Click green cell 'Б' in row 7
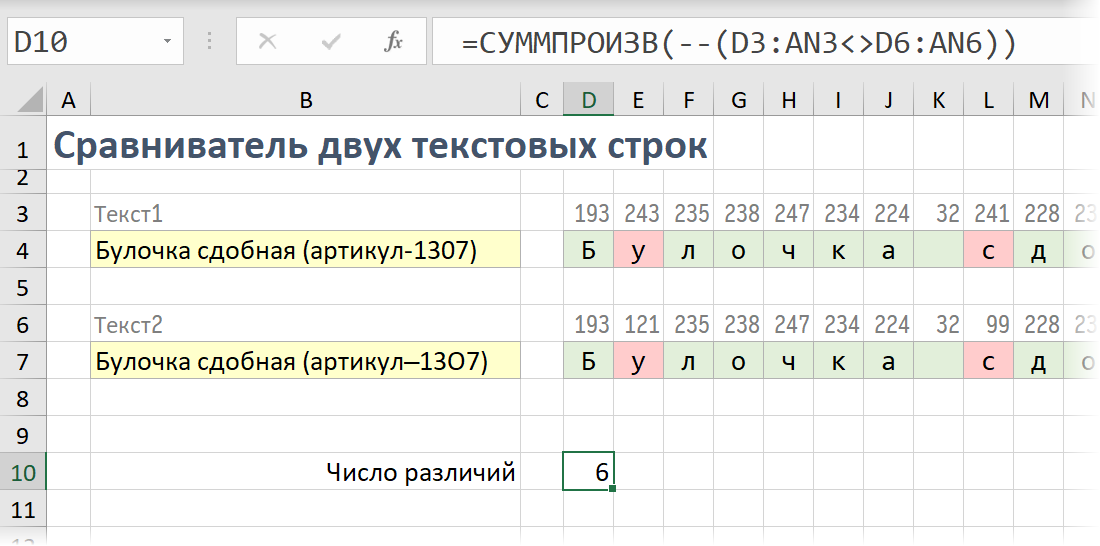This screenshot has width=1100, height=546. pyautogui.click(x=588, y=361)
